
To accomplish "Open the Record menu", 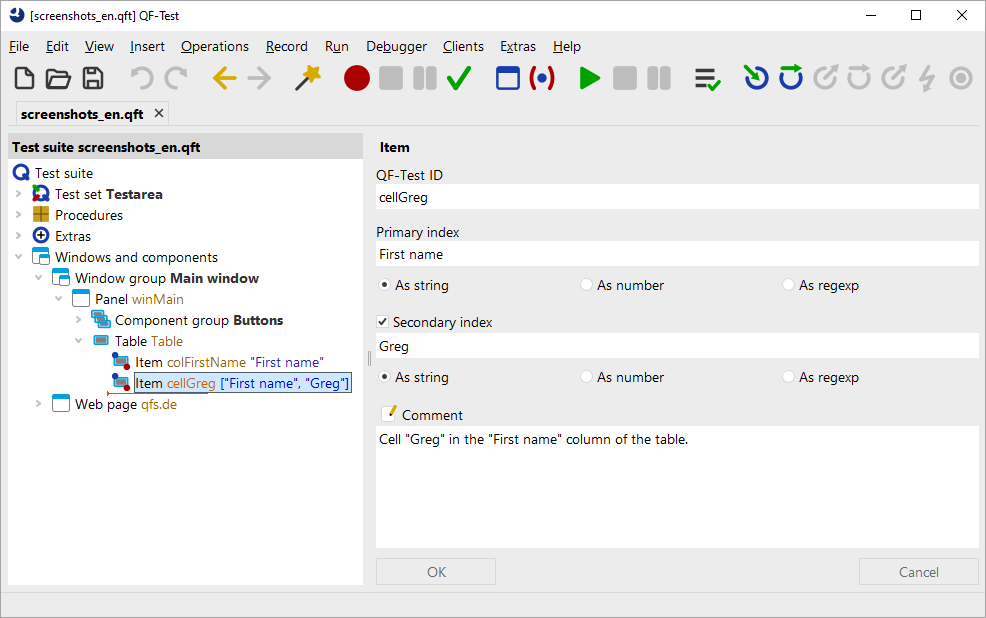I will (x=287, y=47).
